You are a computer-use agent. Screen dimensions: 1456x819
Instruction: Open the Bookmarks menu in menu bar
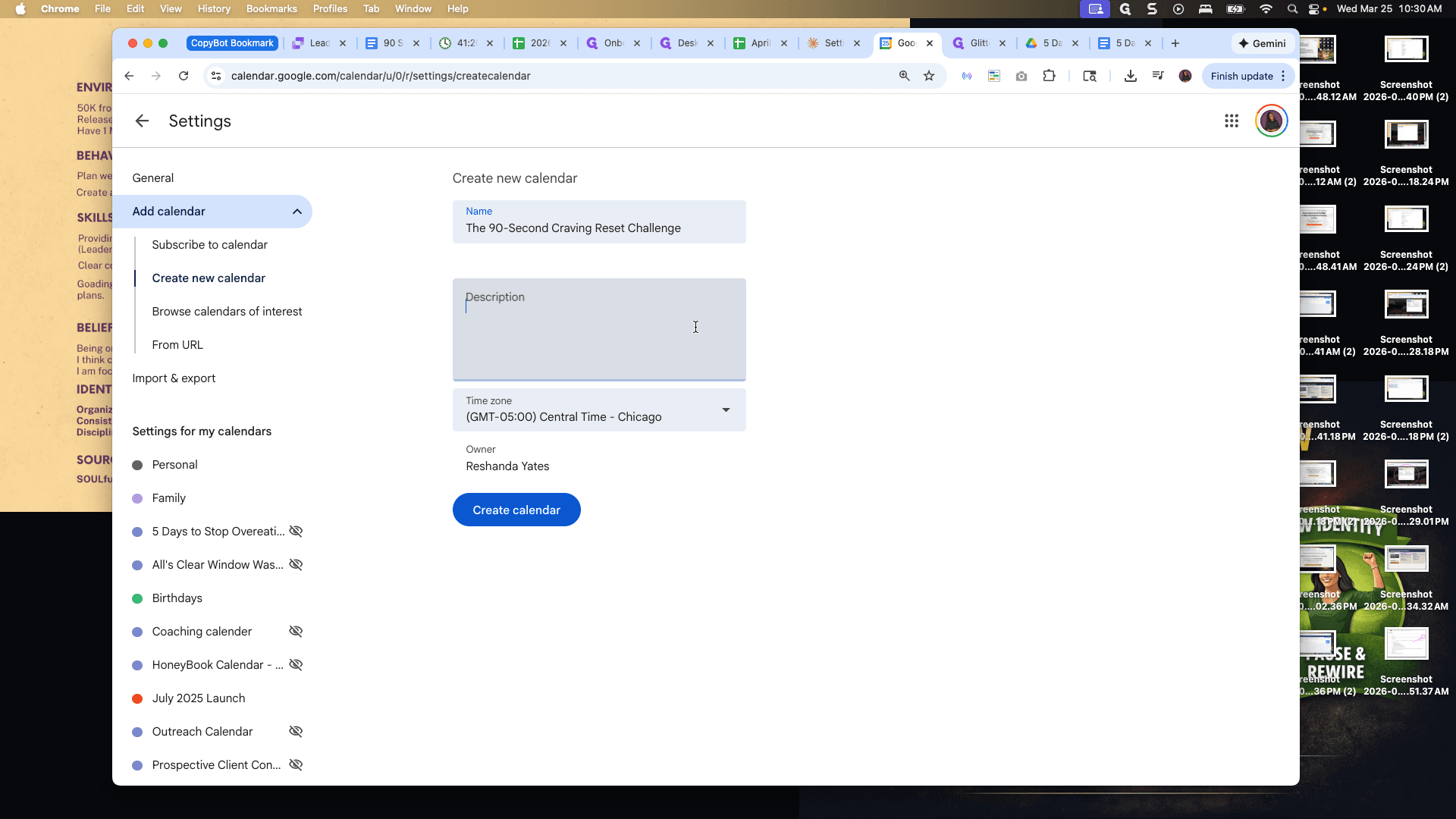point(271,9)
